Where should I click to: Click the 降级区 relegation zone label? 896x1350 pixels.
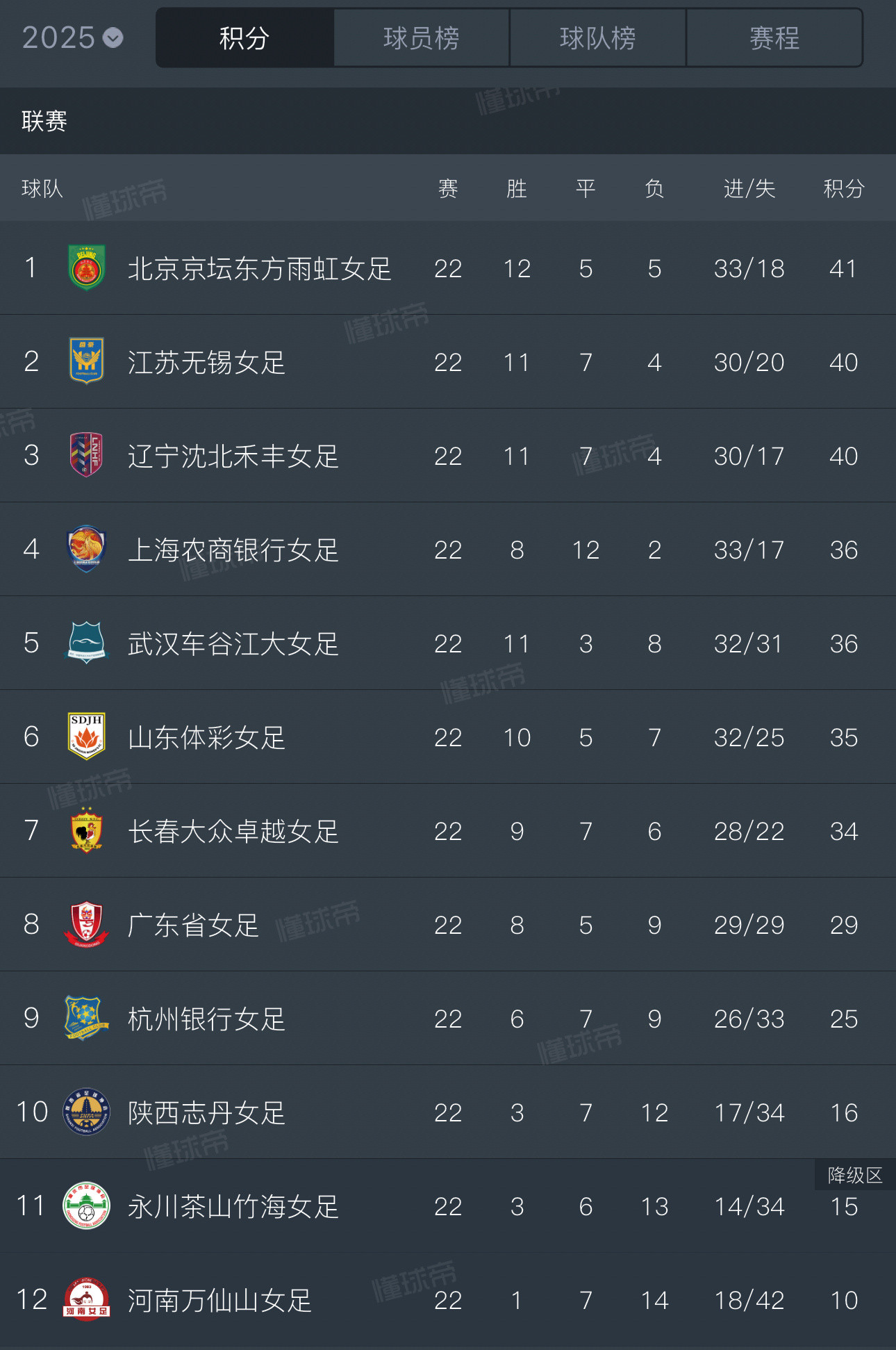[855, 1175]
